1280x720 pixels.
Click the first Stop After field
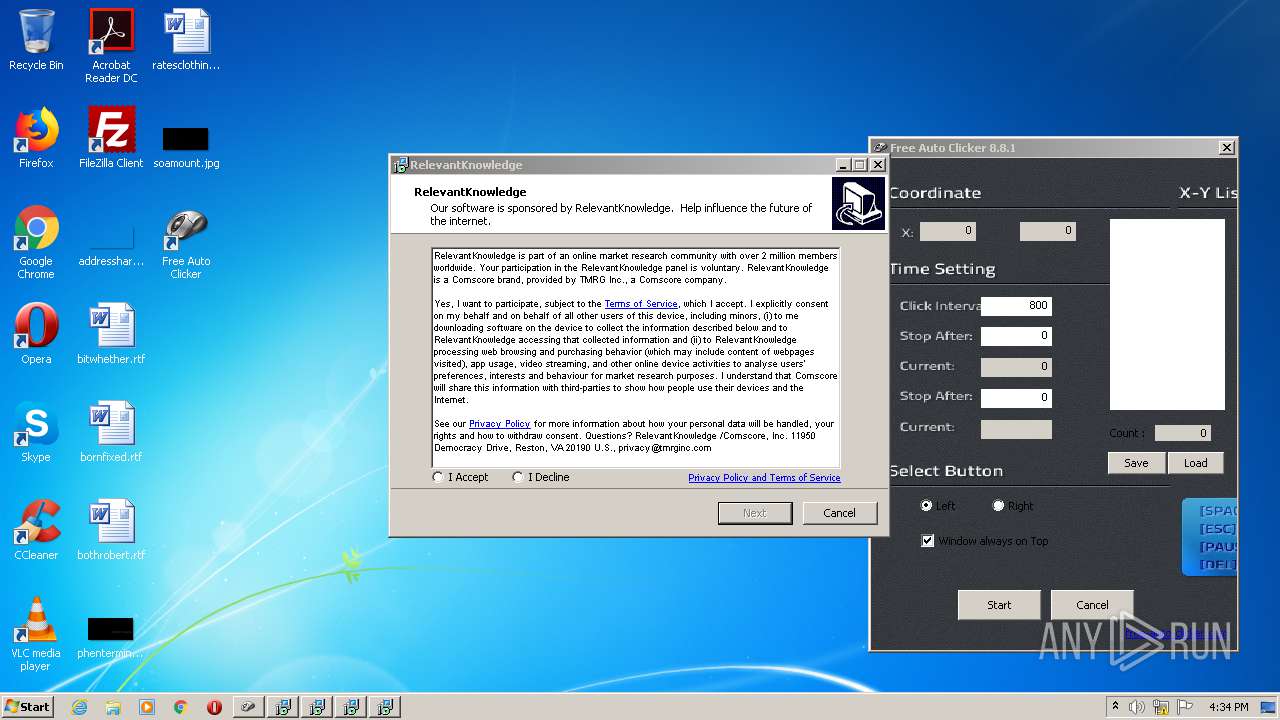1016,336
